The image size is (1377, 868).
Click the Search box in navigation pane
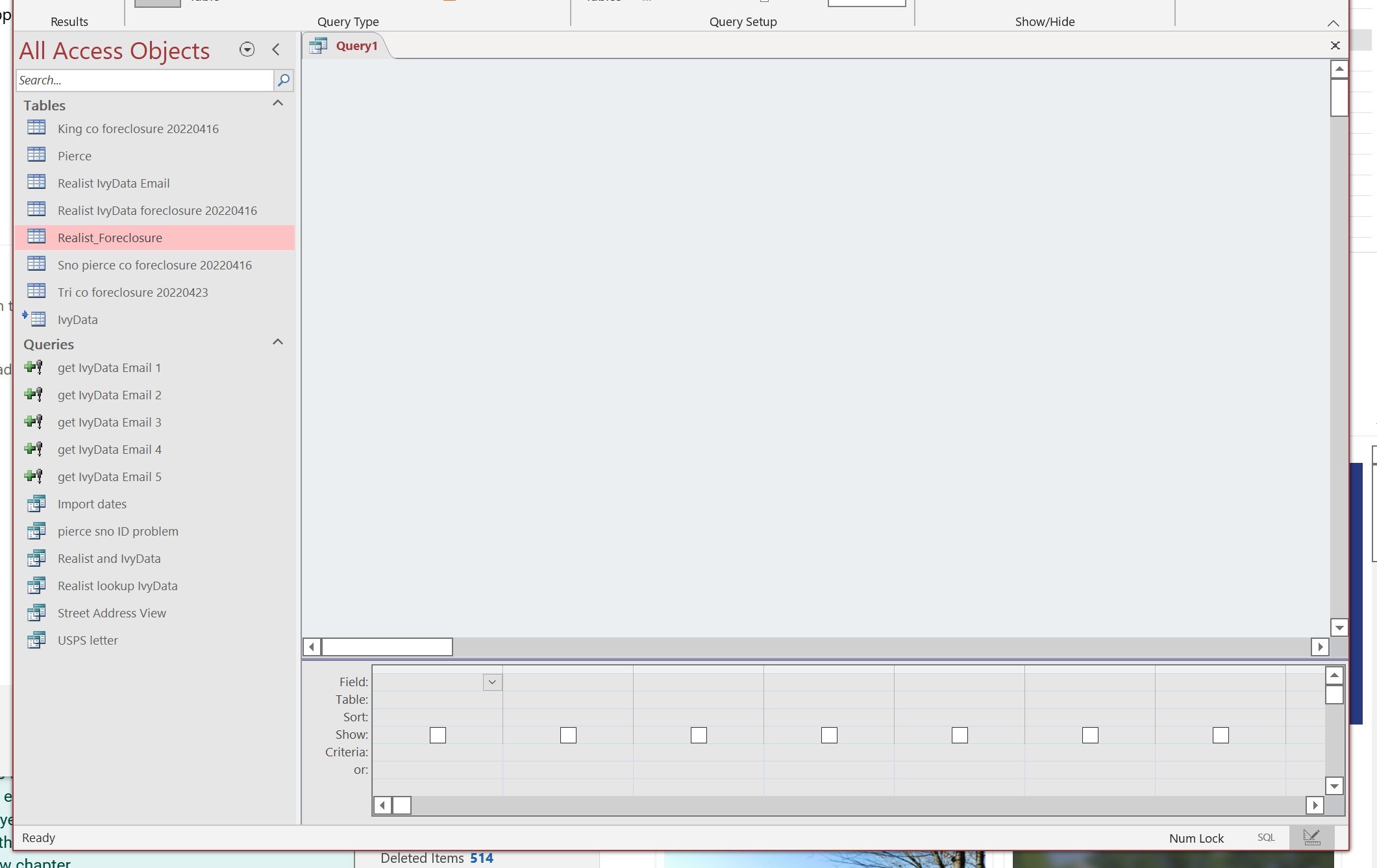144,80
